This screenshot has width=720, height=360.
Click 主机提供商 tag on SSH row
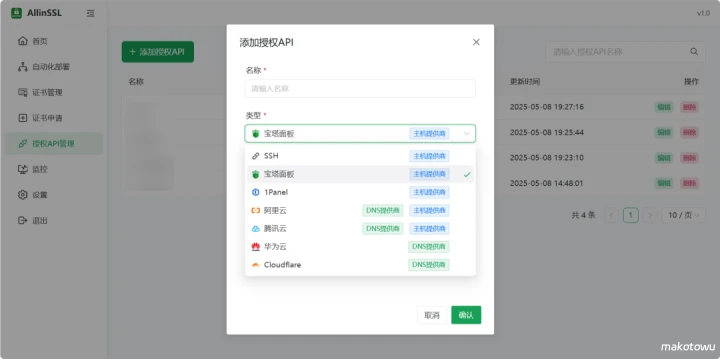point(429,156)
